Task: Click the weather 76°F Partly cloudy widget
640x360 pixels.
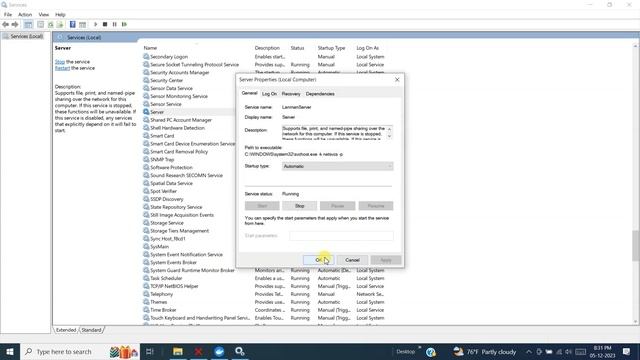Action: [x=484, y=351]
